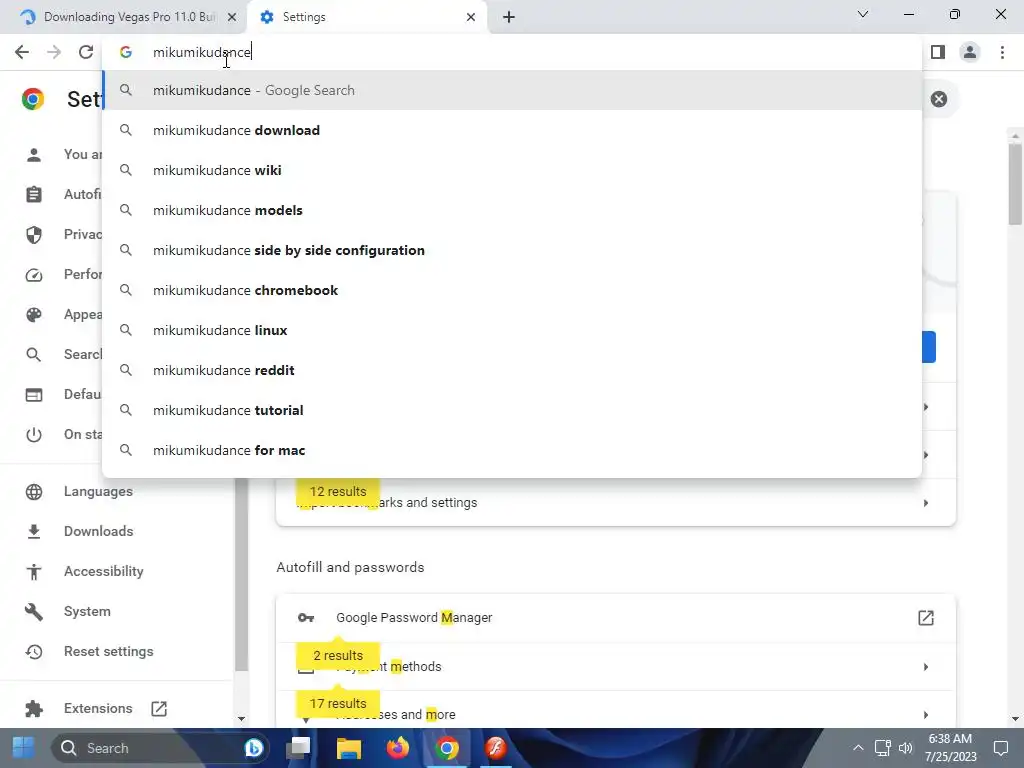Click the Extensions external link icon
This screenshot has height=768, width=1024.
pyautogui.click(x=159, y=709)
